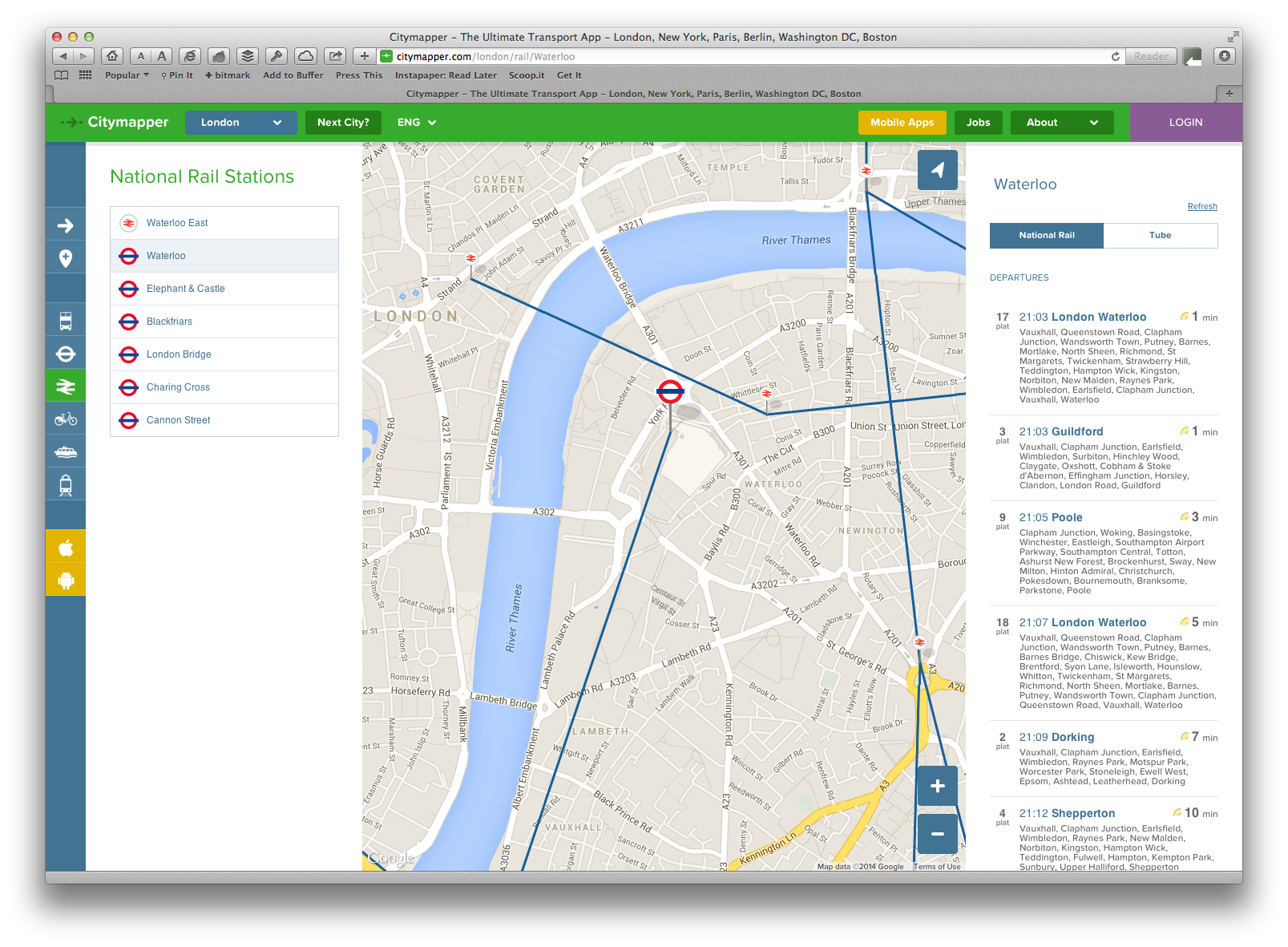Open the ENG language dropdown
The height and width of the screenshot is (947, 1288).
[x=417, y=123]
